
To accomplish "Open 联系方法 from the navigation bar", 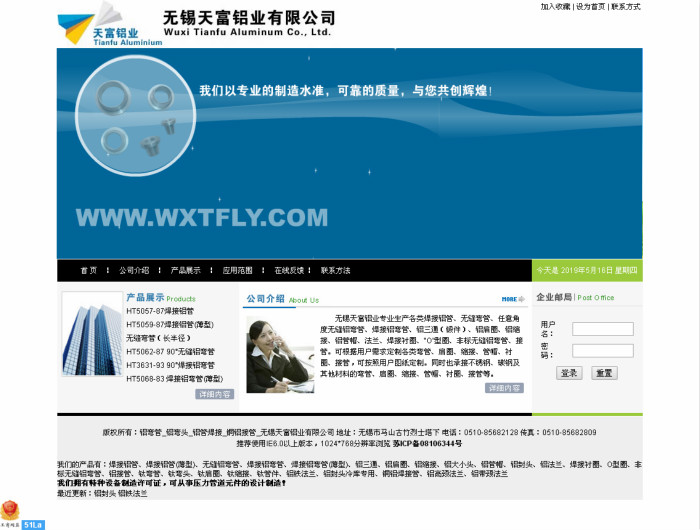I will (x=336, y=270).
